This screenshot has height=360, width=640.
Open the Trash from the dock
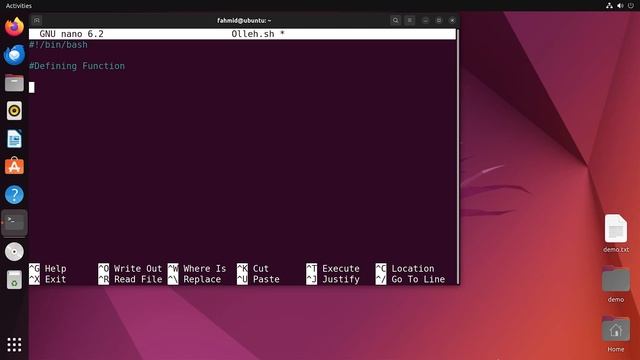pos(14,280)
